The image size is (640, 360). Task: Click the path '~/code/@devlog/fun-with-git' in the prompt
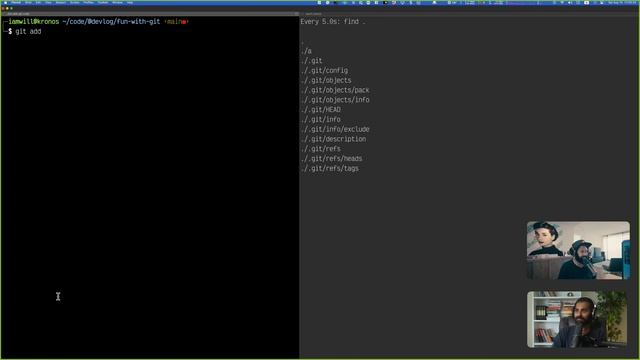[x=111, y=22]
